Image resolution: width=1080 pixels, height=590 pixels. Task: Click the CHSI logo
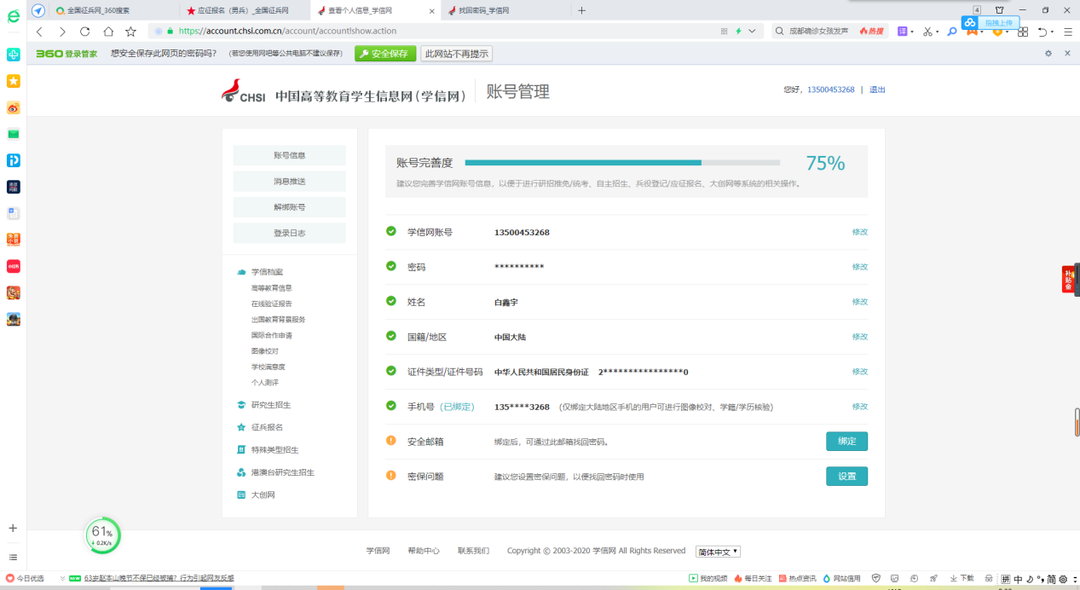[244, 93]
